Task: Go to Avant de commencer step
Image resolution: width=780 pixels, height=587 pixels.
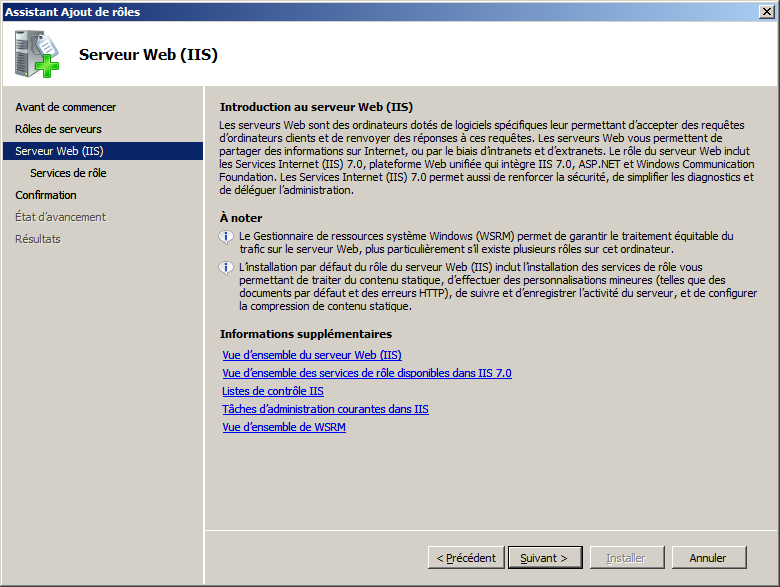Action: [65, 107]
